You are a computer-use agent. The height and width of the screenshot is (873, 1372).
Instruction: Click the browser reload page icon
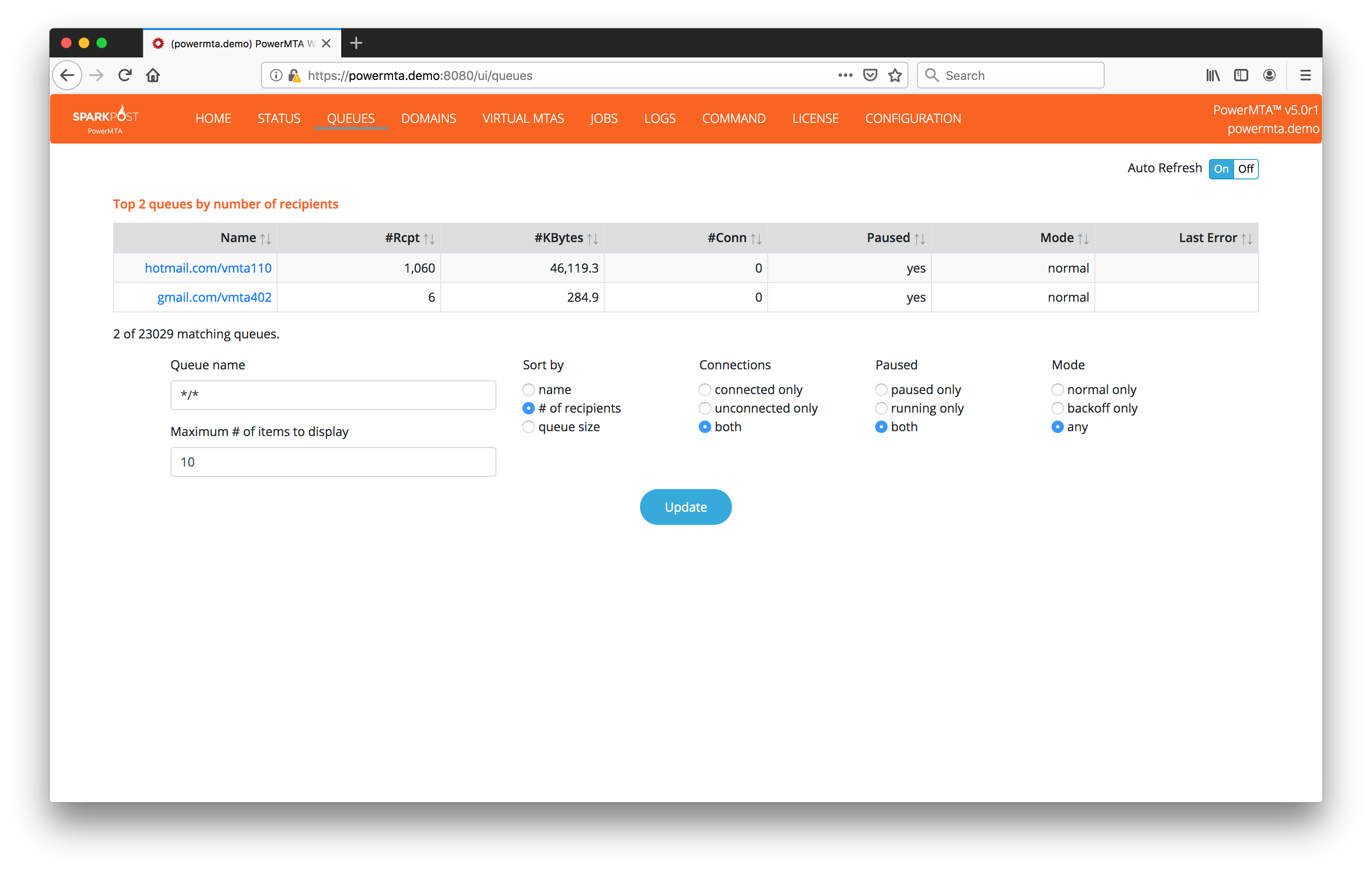pyautogui.click(x=125, y=75)
